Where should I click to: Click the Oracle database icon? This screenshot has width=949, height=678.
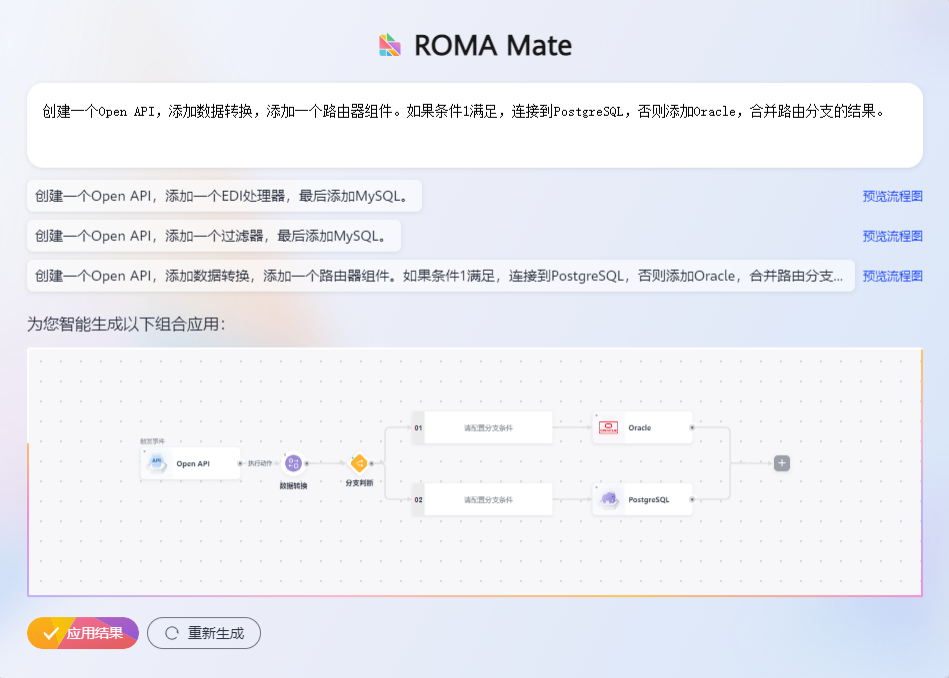(608, 427)
